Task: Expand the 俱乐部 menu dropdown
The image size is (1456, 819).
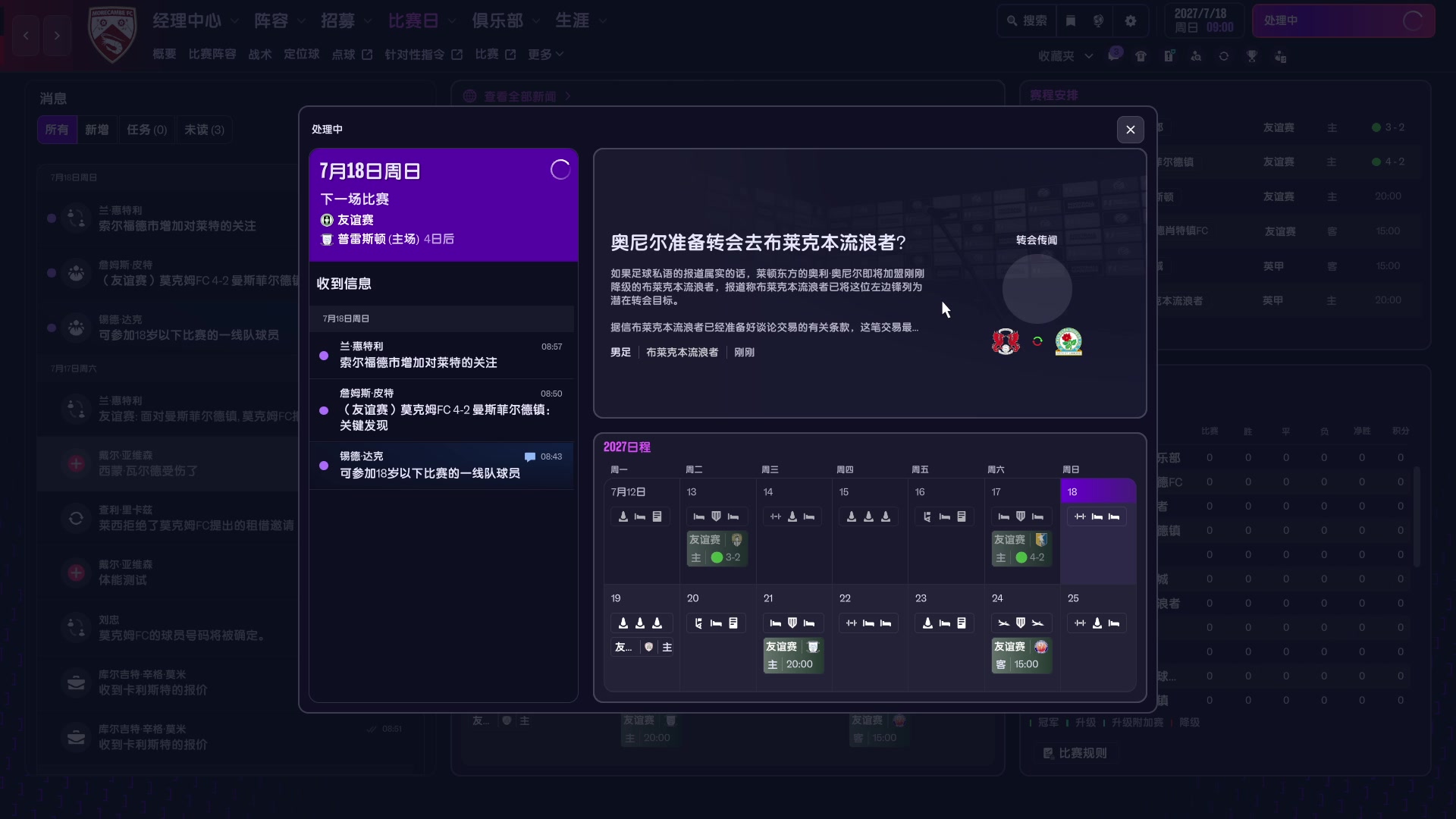Action: 500,20
